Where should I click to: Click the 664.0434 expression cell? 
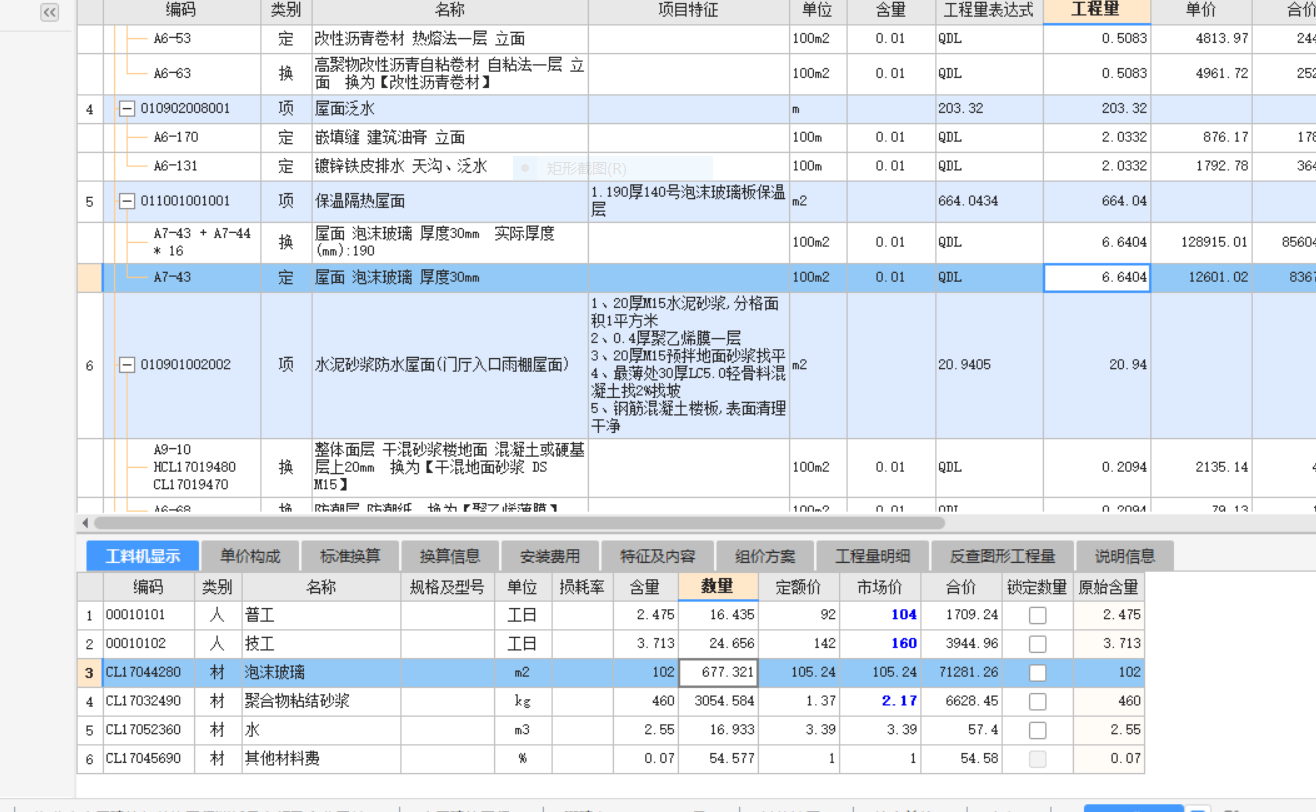989,201
